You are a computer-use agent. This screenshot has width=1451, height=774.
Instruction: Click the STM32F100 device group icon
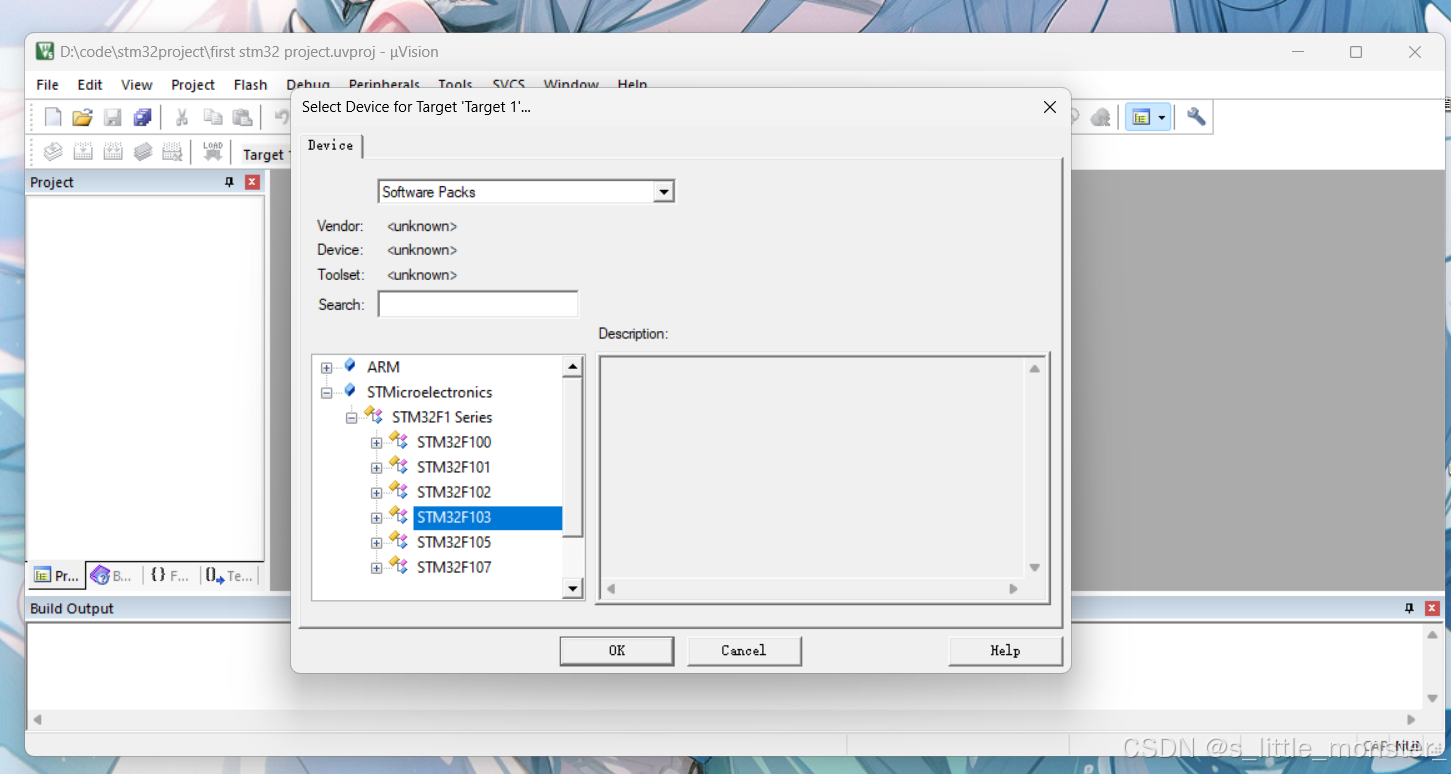[398, 441]
